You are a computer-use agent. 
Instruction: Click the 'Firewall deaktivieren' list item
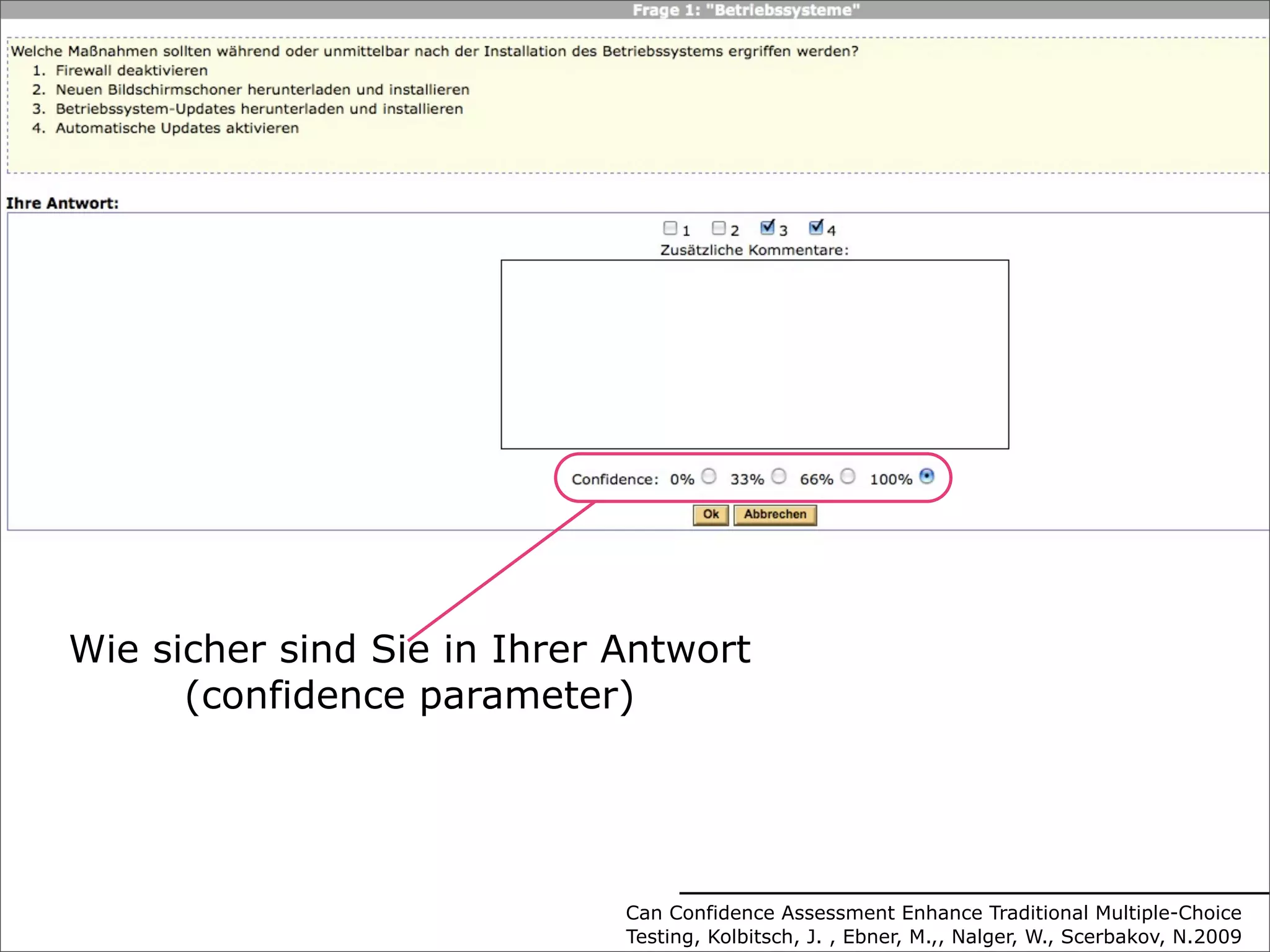point(131,71)
